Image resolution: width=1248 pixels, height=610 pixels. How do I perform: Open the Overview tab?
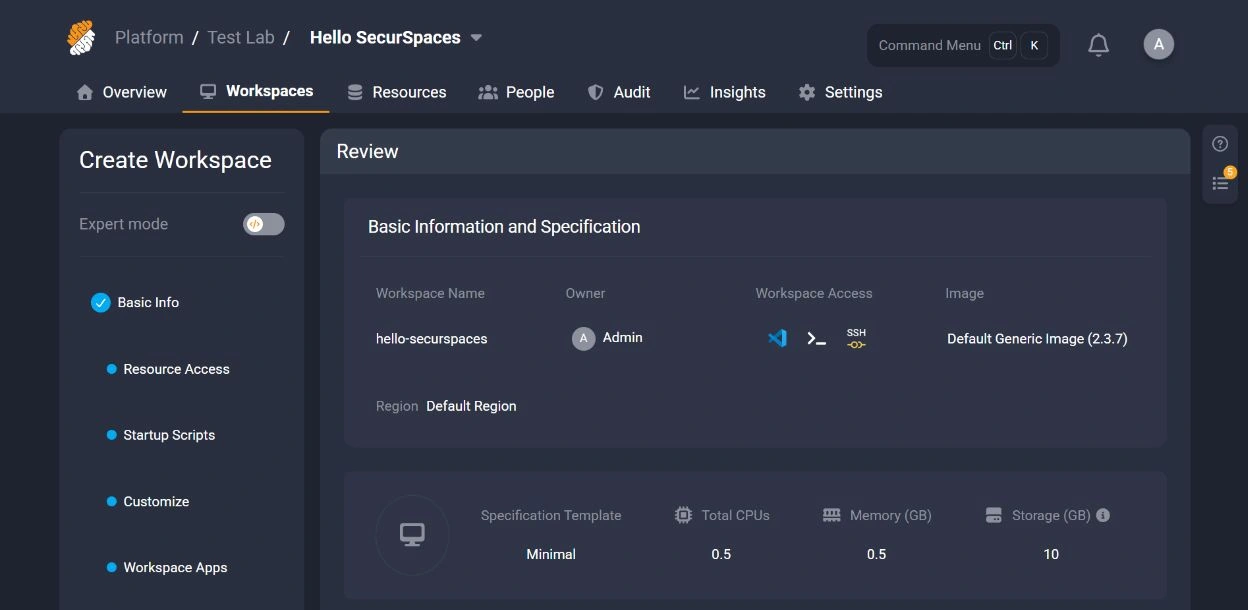point(121,92)
